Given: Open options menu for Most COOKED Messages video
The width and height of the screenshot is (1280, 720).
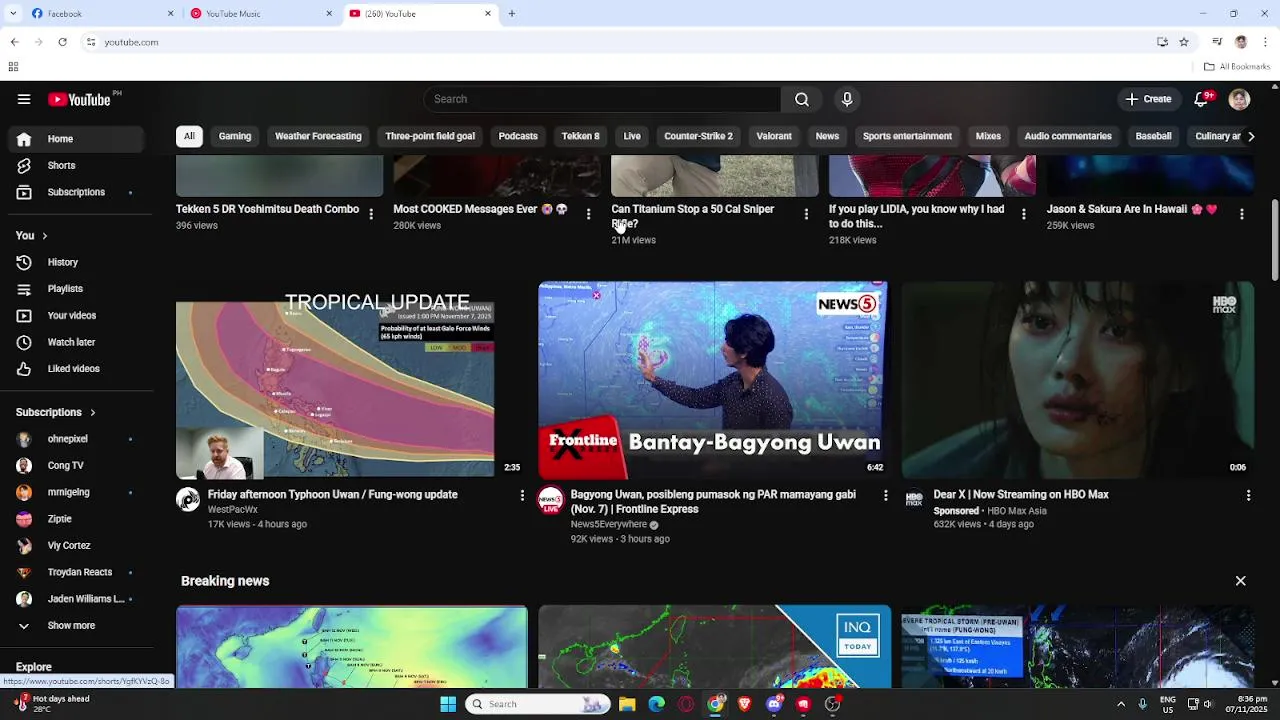Looking at the screenshot, I should coord(588,214).
